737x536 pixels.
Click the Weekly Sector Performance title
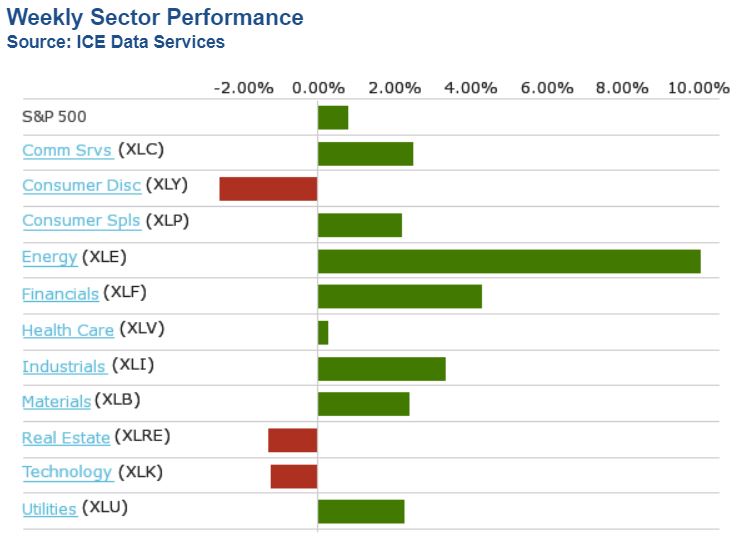point(155,18)
